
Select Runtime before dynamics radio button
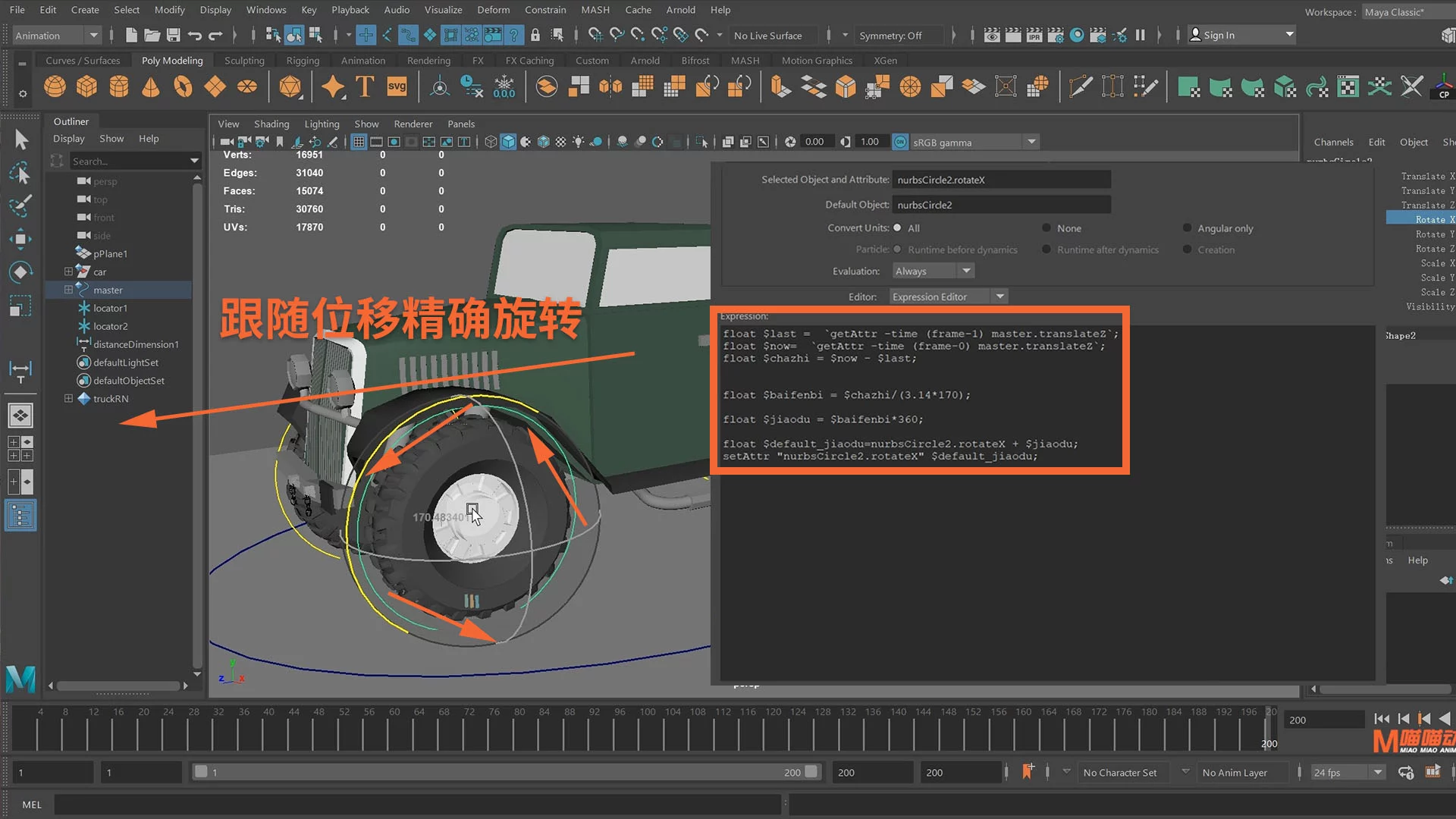pyautogui.click(x=898, y=249)
